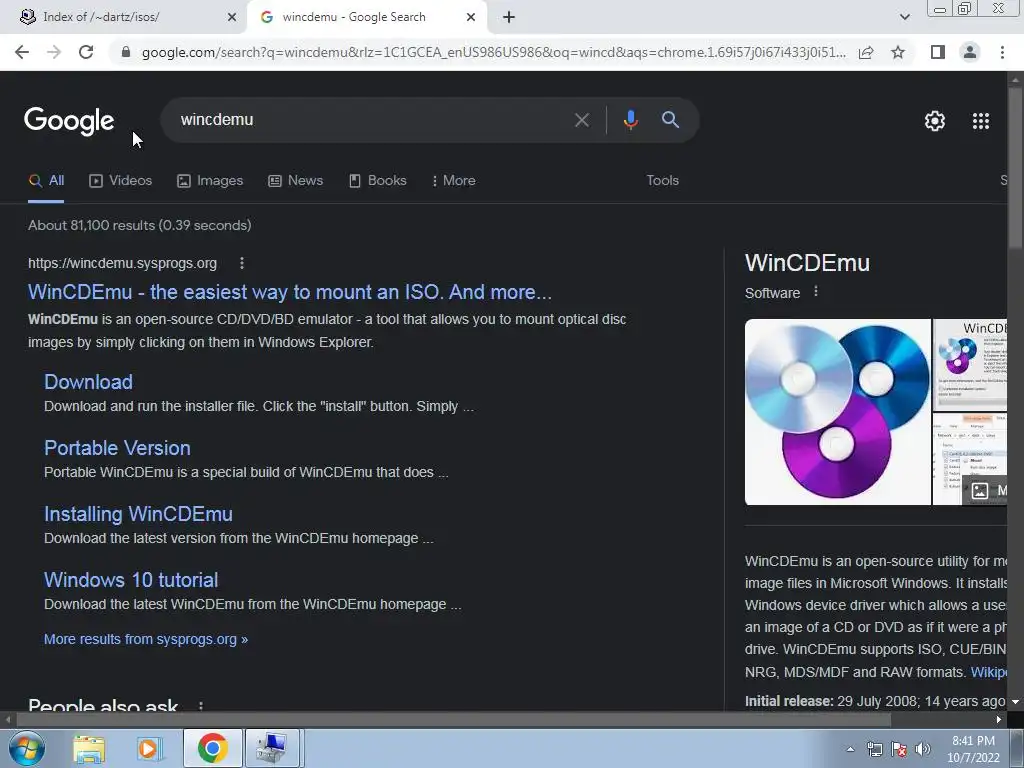Image resolution: width=1024 pixels, height=768 pixels.
Task: Open the Installing WinCDEmu sitelink
Action: 138,514
